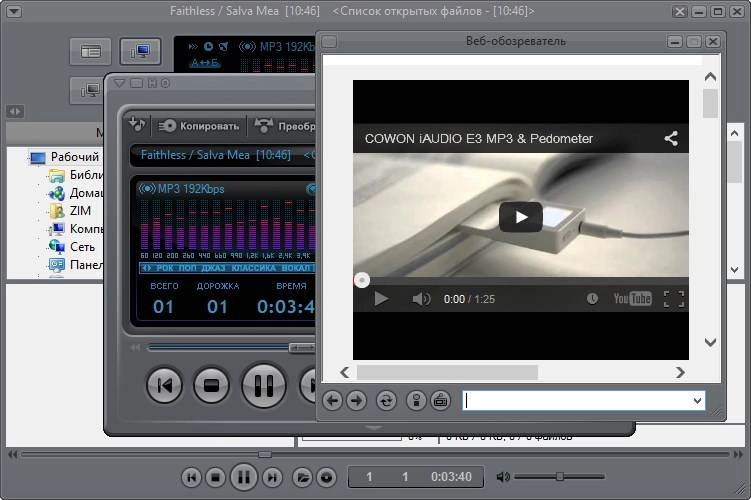Open the browser address dropdown arrow
This screenshot has width=751, height=500.
(697, 401)
